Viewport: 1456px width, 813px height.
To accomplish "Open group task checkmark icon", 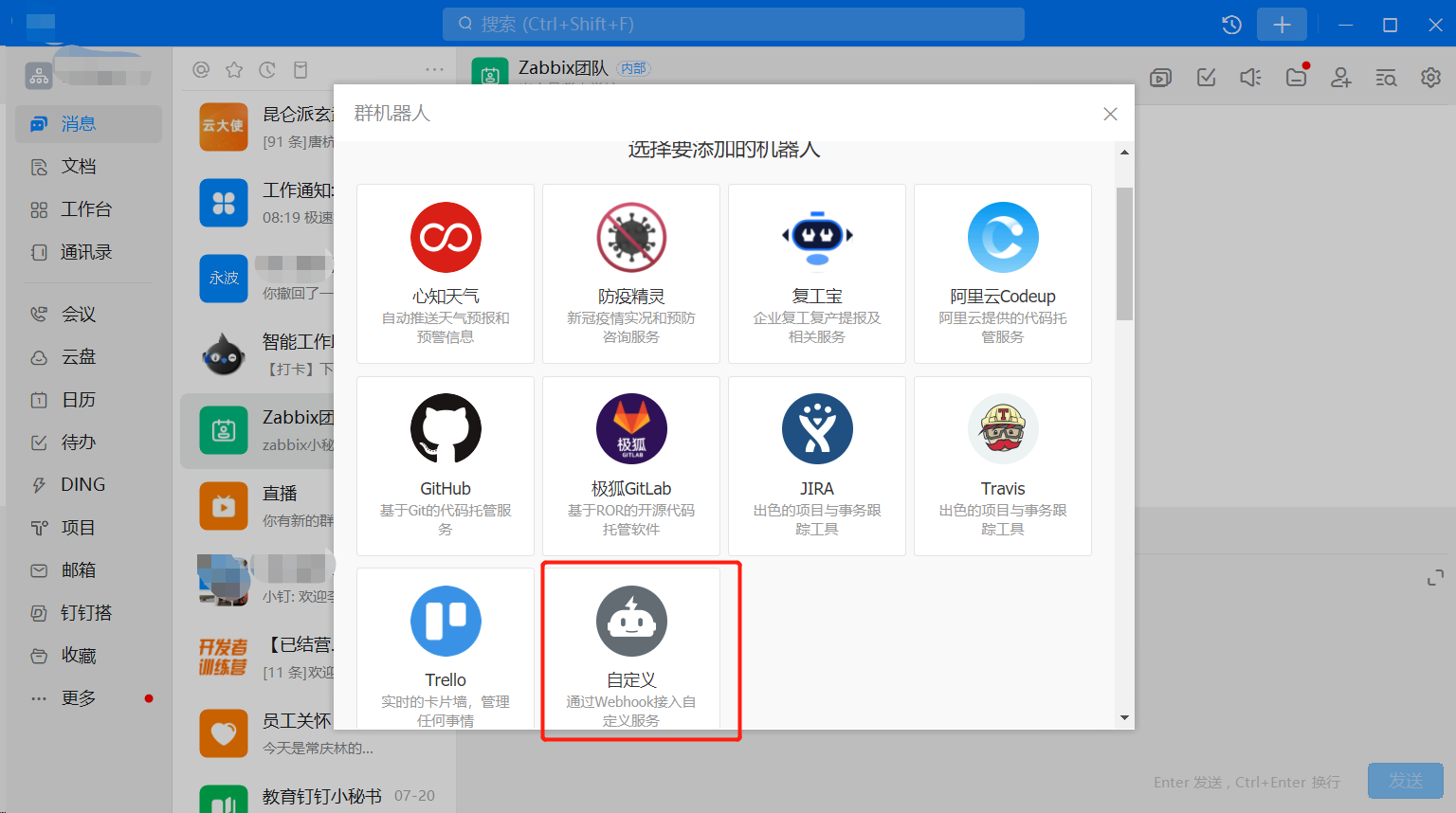I will tap(1206, 78).
